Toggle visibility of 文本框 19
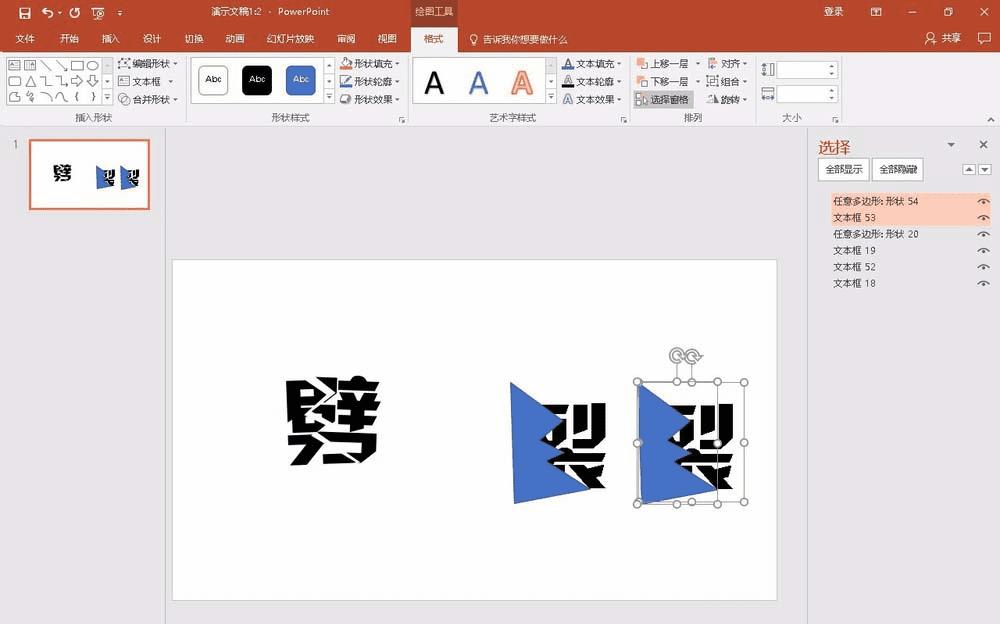This screenshot has height=624, width=1000. pyautogui.click(x=983, y=251)
